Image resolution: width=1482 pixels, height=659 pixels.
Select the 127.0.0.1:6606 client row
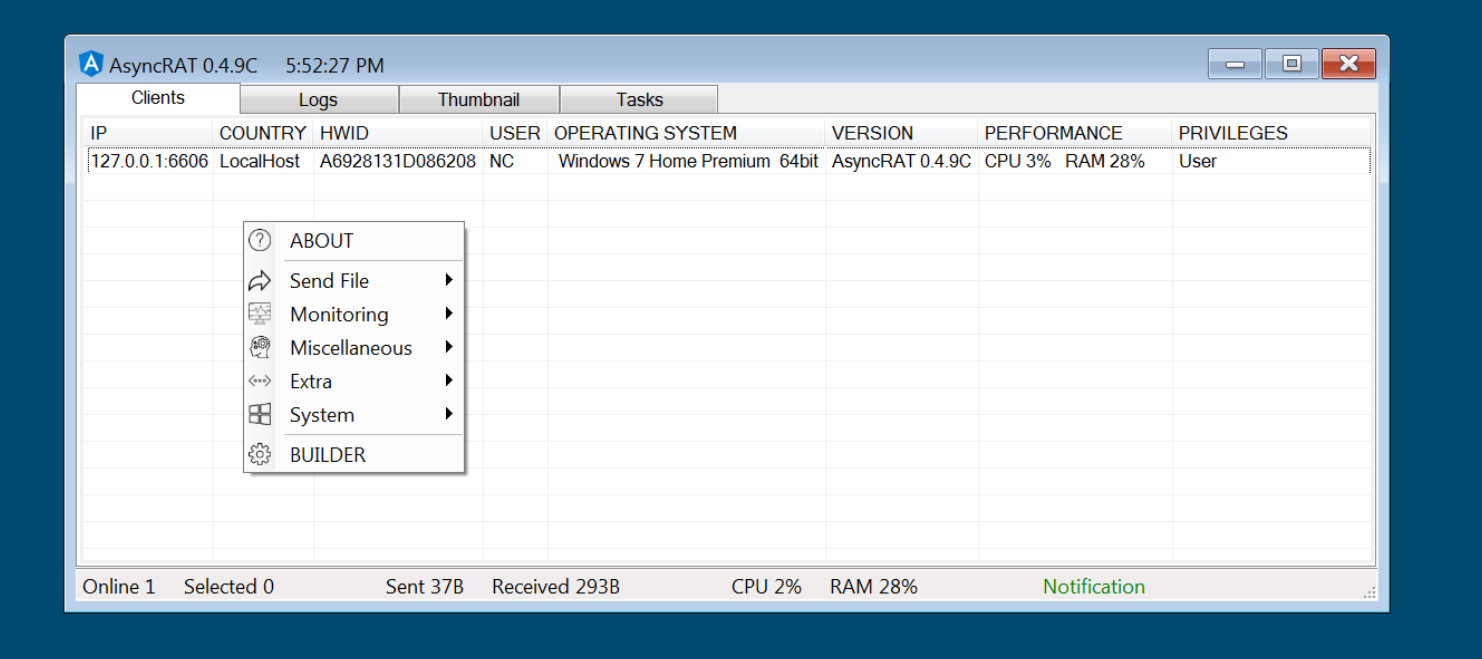(x=149, y=161)
